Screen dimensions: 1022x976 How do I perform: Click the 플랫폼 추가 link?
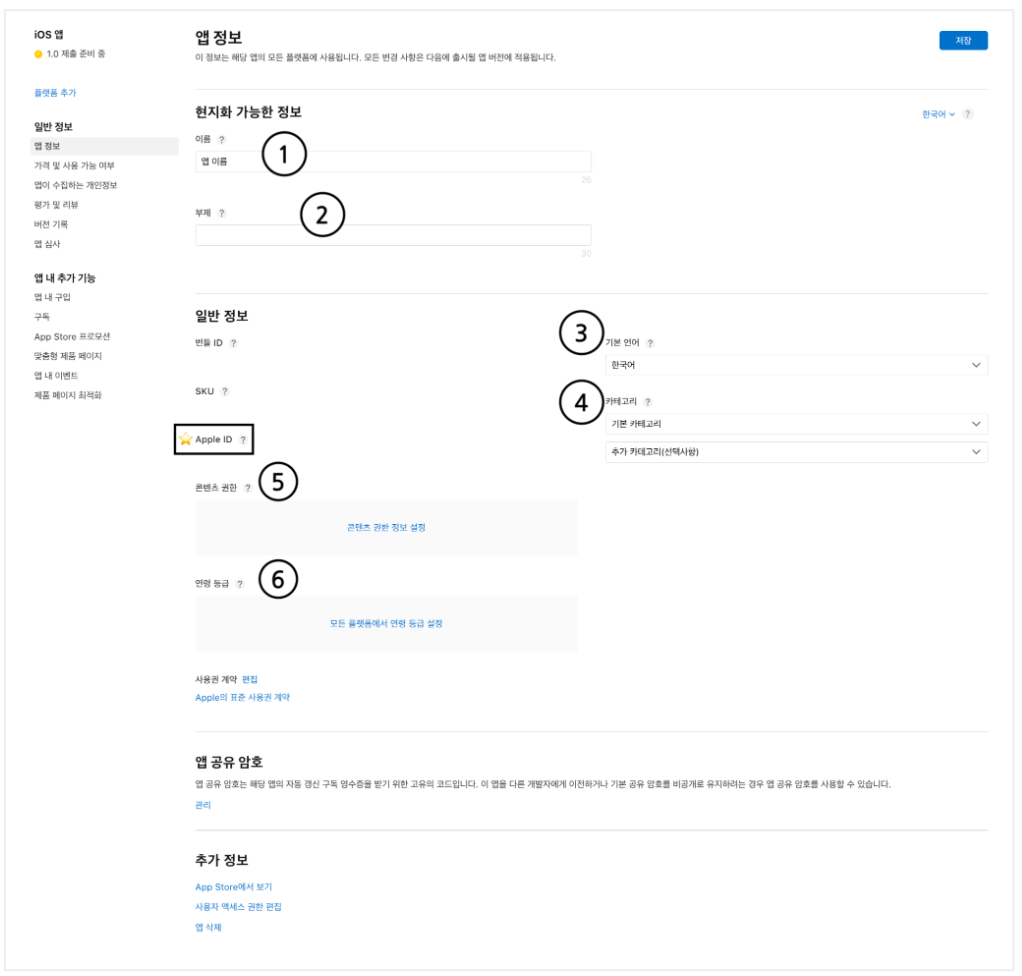(55, 93)
